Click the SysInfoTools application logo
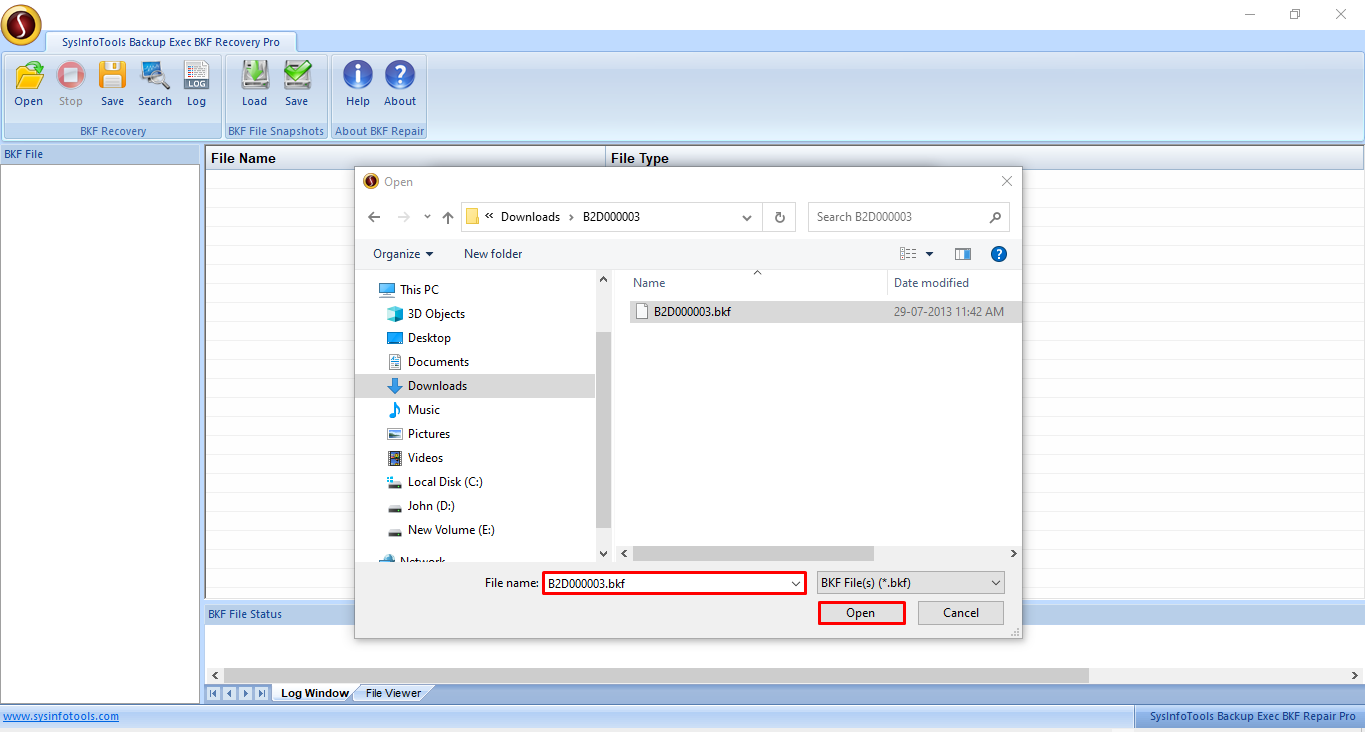This screenshot has height=732, width=1365. point(21,25)
